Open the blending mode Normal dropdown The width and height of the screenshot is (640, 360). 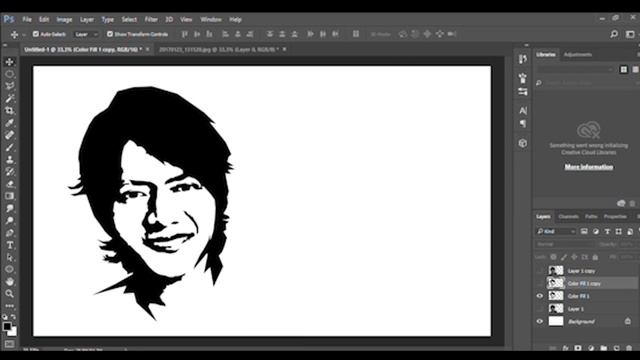[x=565, y=244]
